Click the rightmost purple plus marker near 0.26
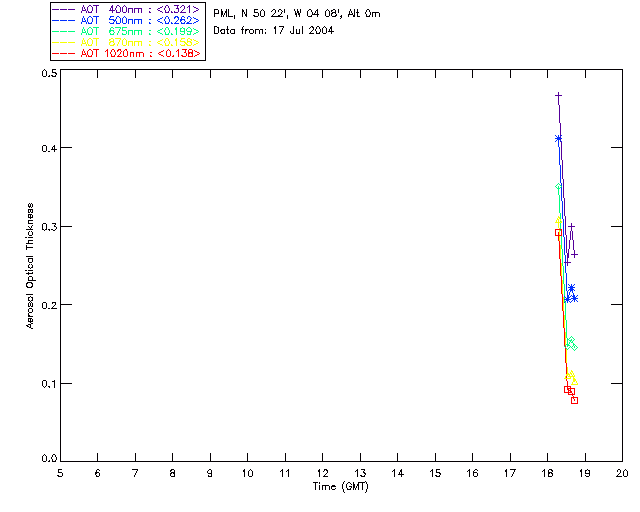 575,254
